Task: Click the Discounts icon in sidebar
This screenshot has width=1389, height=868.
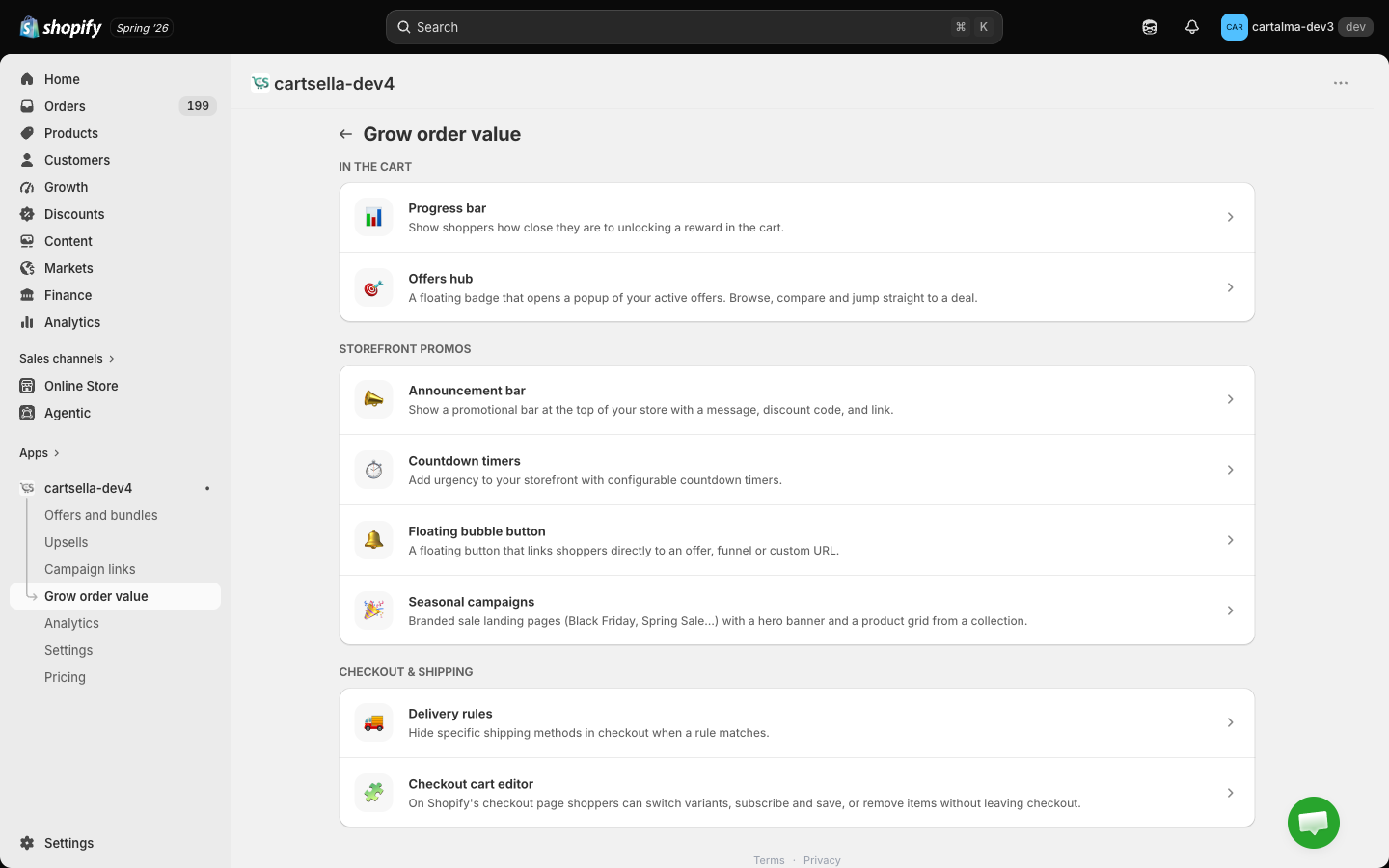Action: 27,214
